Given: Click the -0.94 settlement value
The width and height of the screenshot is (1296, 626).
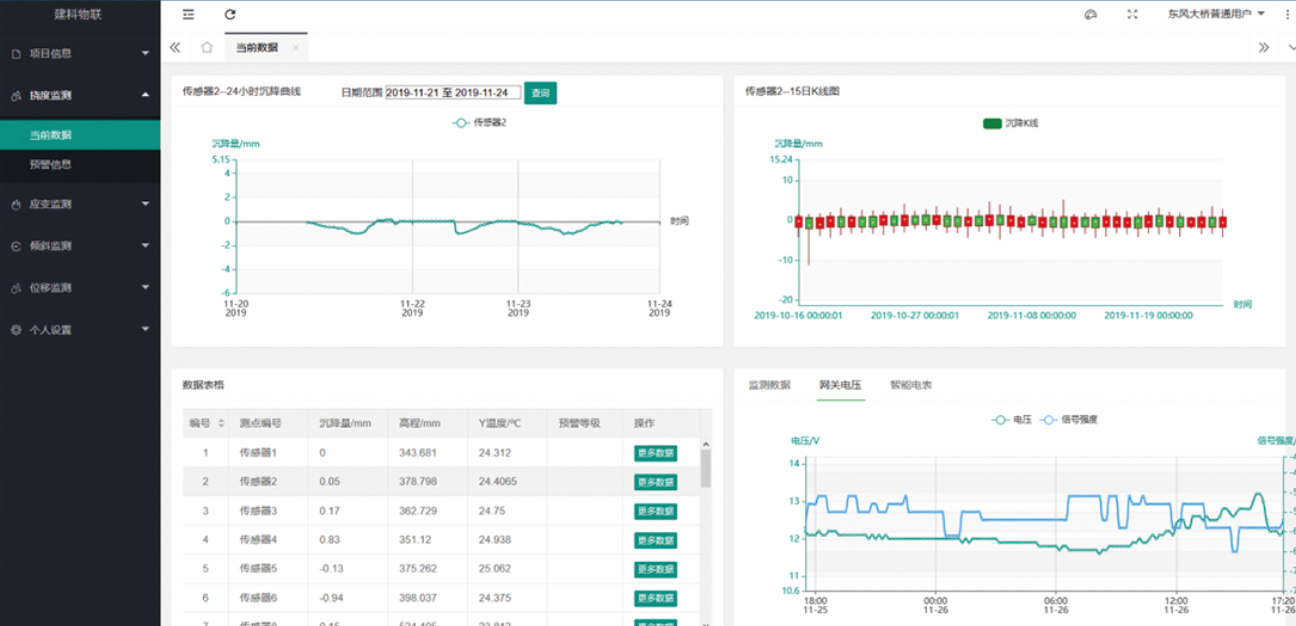Looking at the screenshot, I should (x=331, y=598).
